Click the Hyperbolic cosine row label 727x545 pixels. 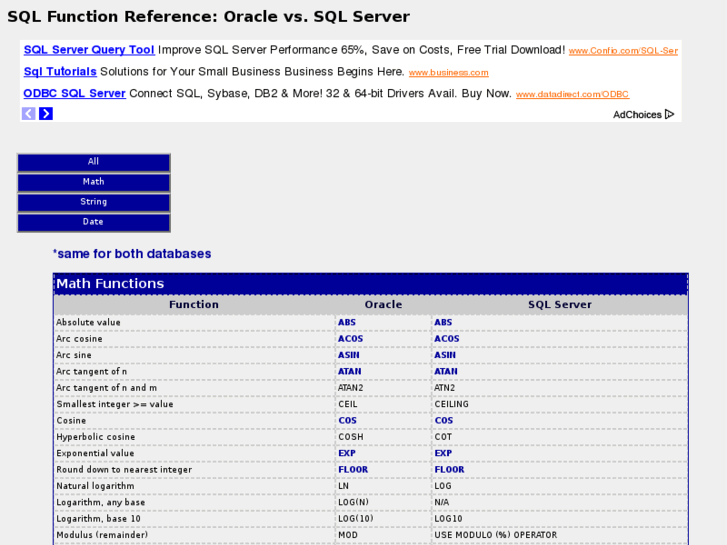point(96,437)
